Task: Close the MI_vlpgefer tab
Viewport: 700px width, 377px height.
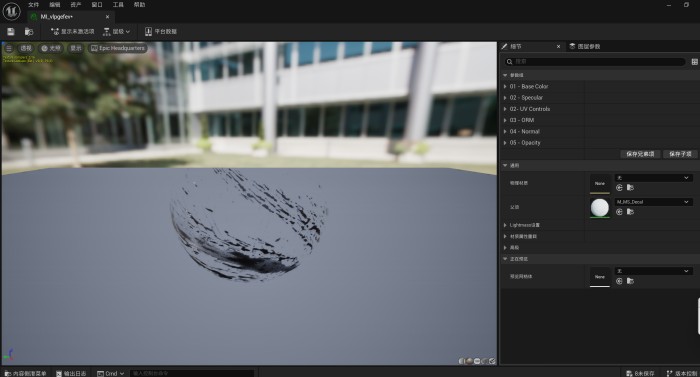Action: 107,17
